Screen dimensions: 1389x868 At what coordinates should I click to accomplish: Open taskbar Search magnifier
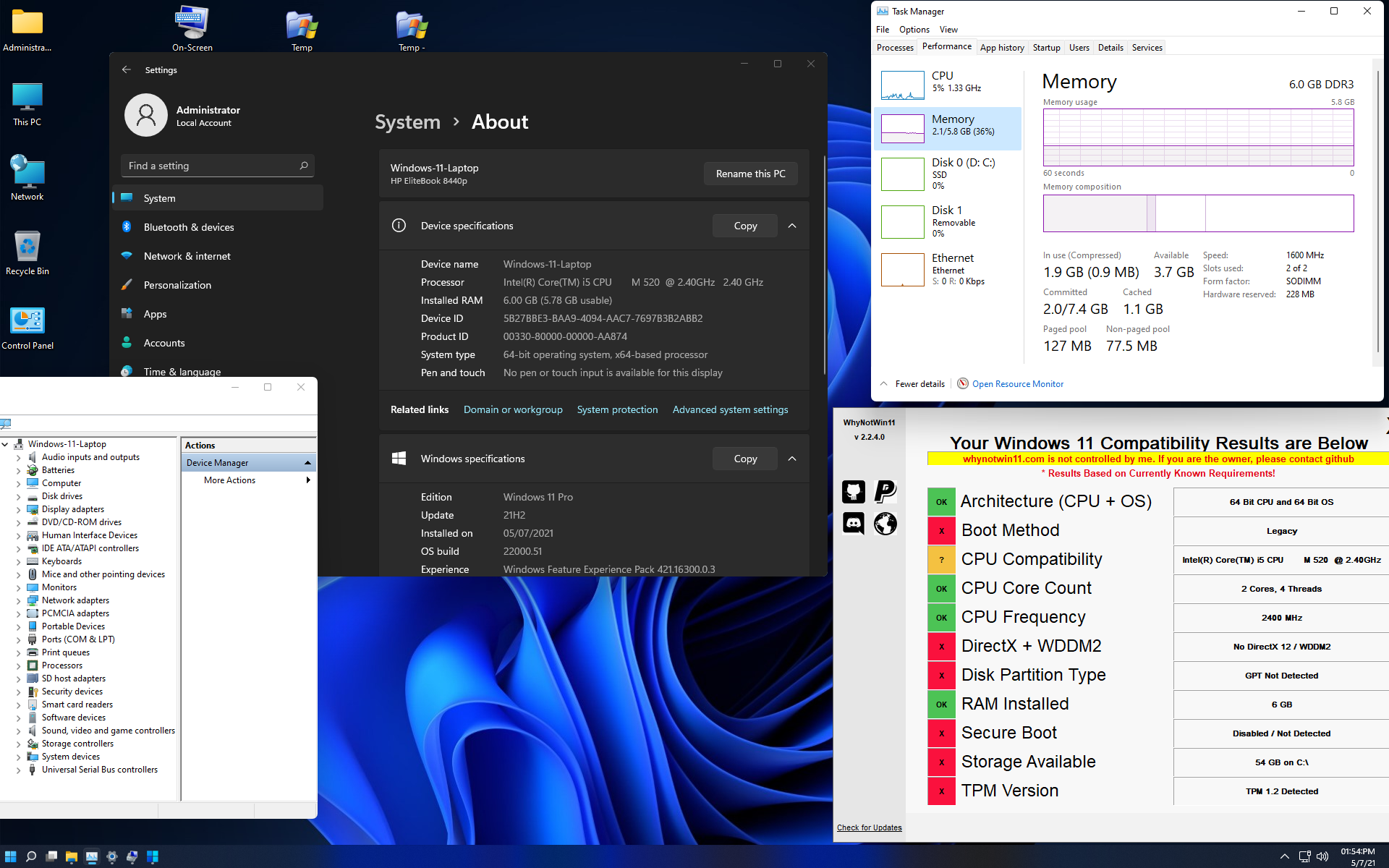pyautogui.click(x=31, y=856)
